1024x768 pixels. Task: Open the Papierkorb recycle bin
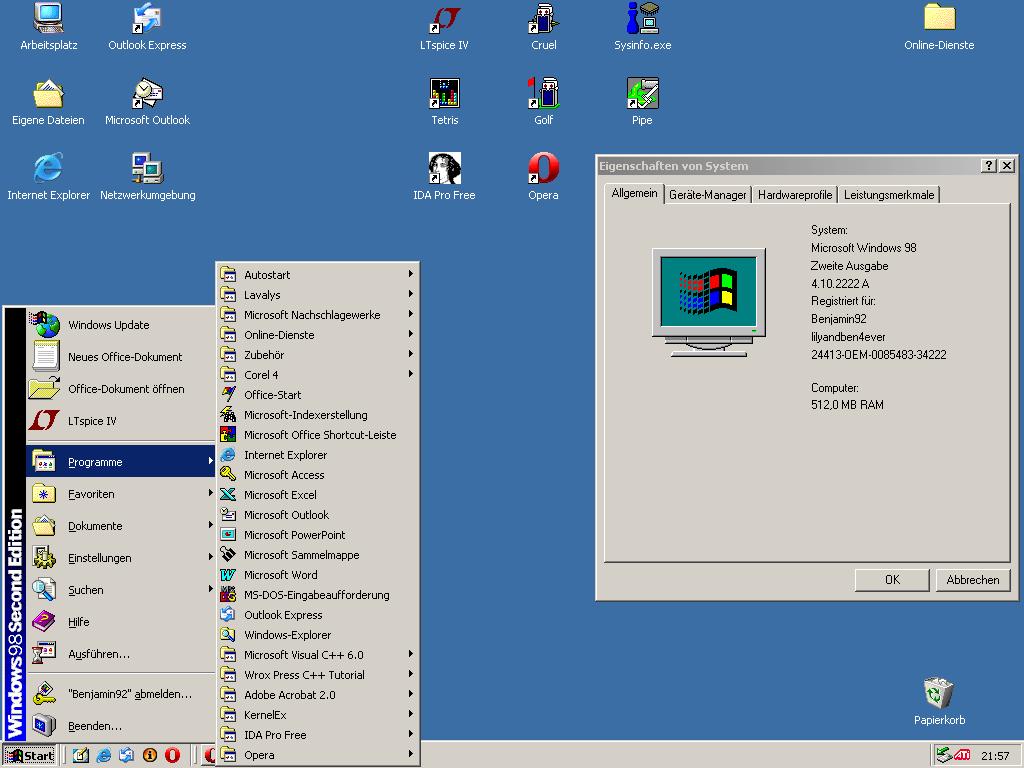point(938,693)
